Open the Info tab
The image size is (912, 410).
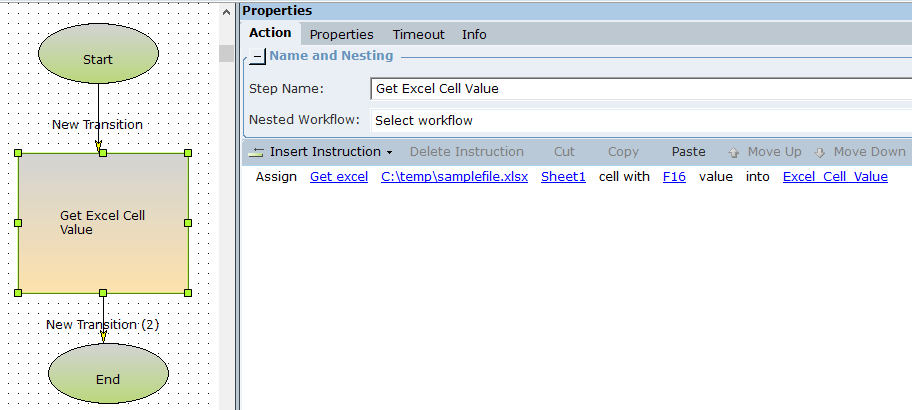point(474,34)
